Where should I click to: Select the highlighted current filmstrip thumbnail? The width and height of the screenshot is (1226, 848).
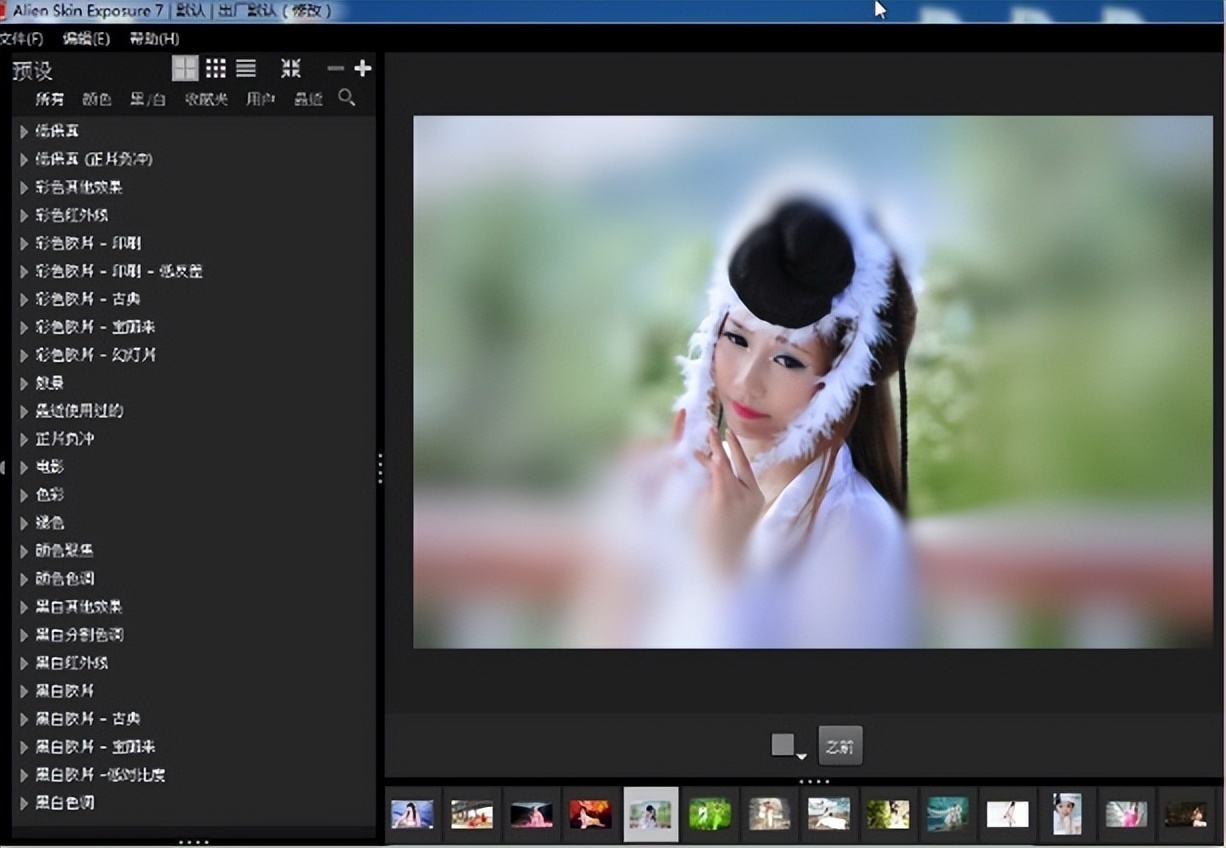pyautogui.click(x=651, y=814)
